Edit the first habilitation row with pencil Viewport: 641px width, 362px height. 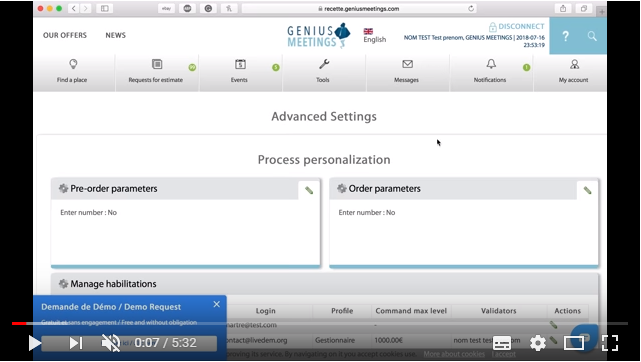554,325
